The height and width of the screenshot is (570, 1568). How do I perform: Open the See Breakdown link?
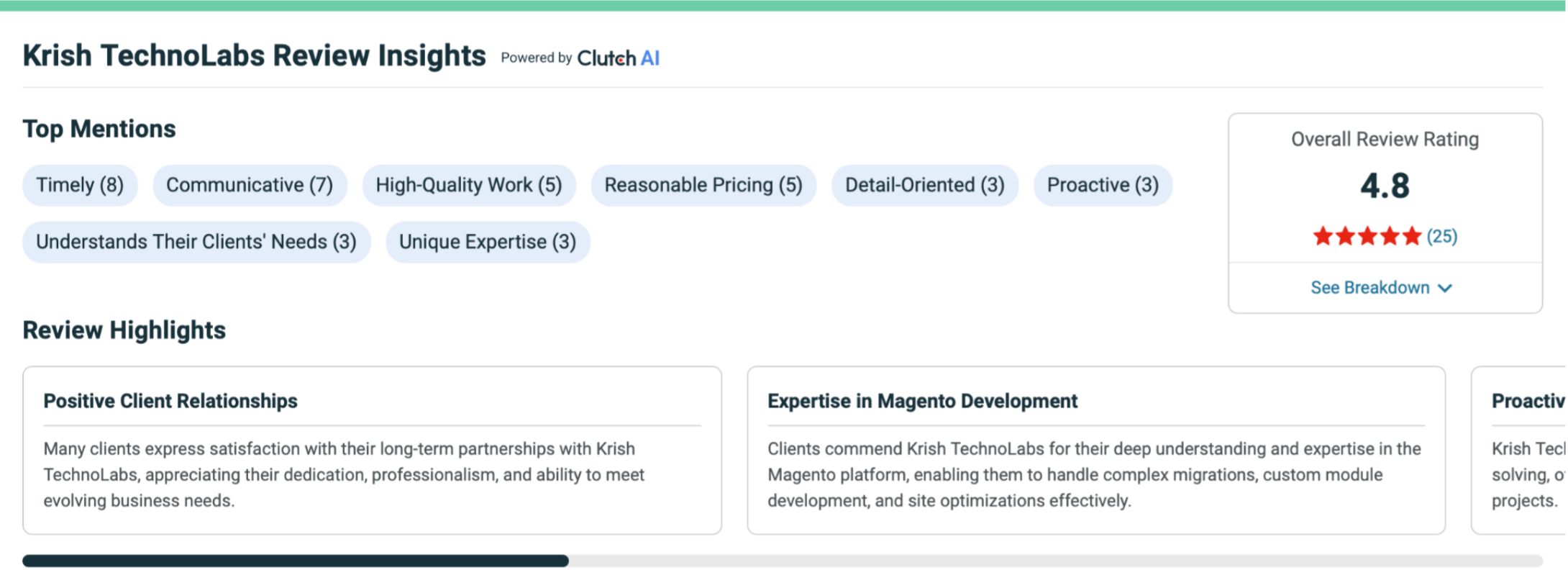click(x=1369, y=288)
